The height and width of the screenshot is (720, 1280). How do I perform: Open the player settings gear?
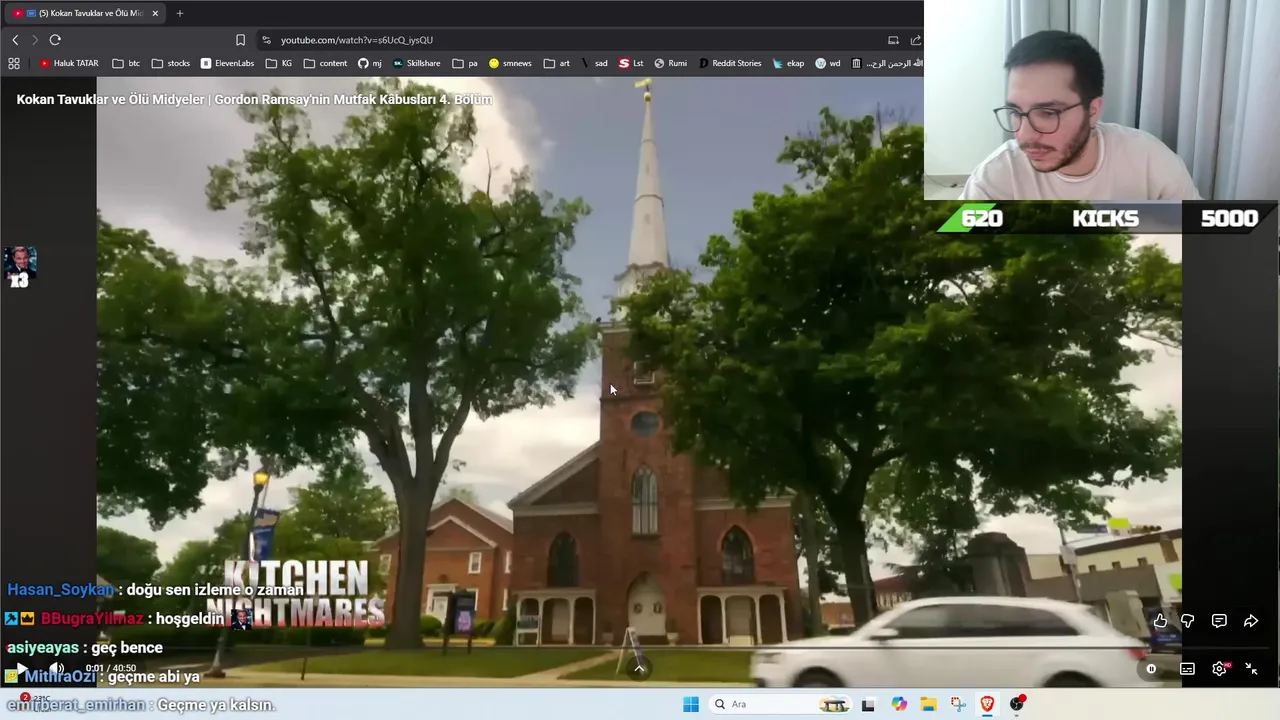[1220, 669]
